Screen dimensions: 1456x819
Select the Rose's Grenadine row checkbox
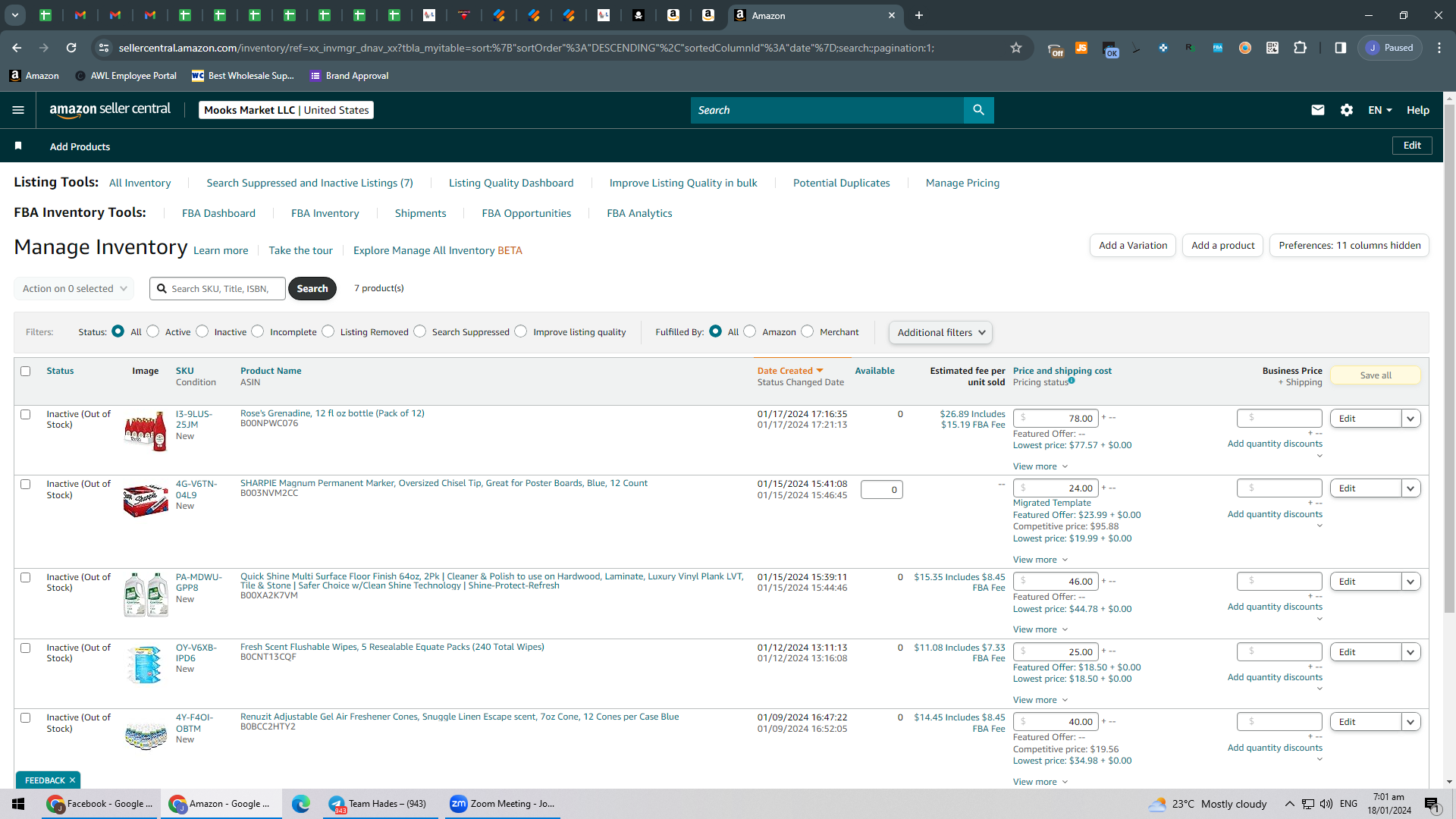point(26,414)
